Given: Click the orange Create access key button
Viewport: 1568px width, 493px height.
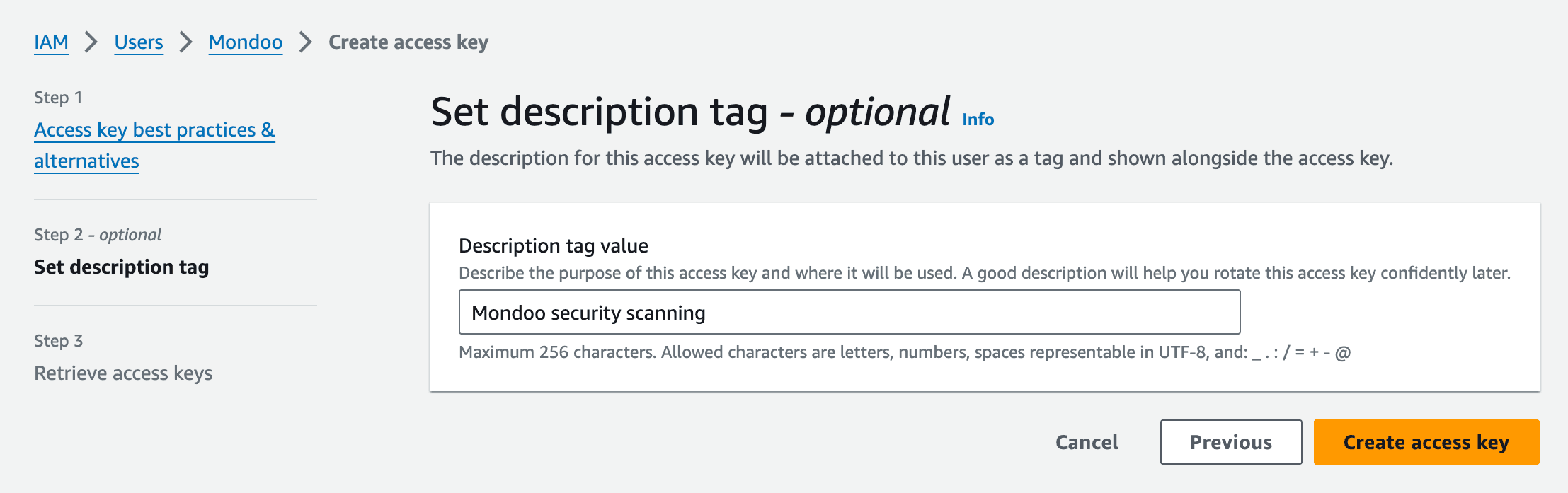Looking at the screenshot, I should click(1426, 441).
